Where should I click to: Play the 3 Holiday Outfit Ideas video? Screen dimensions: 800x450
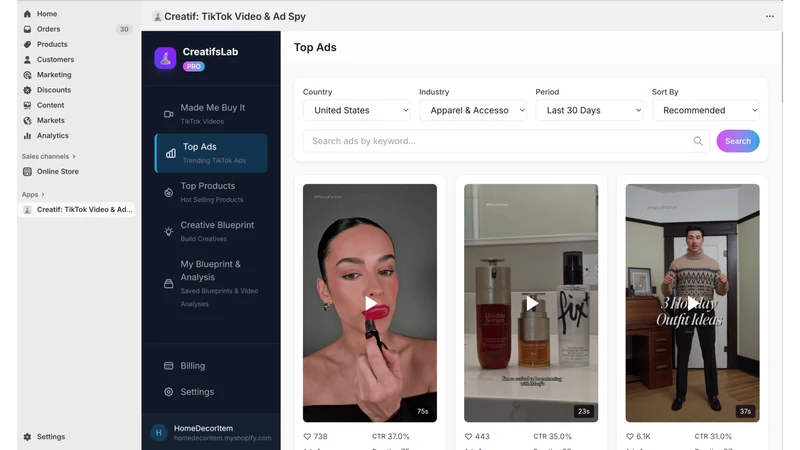692,304
